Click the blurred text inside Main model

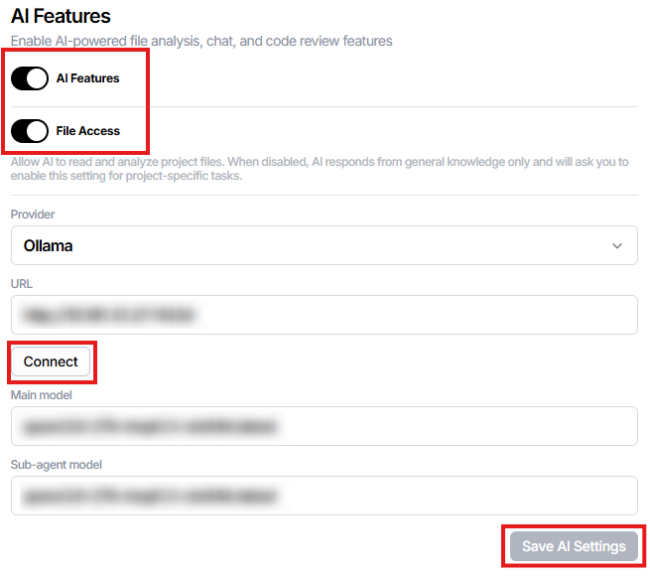coord(149,426)
